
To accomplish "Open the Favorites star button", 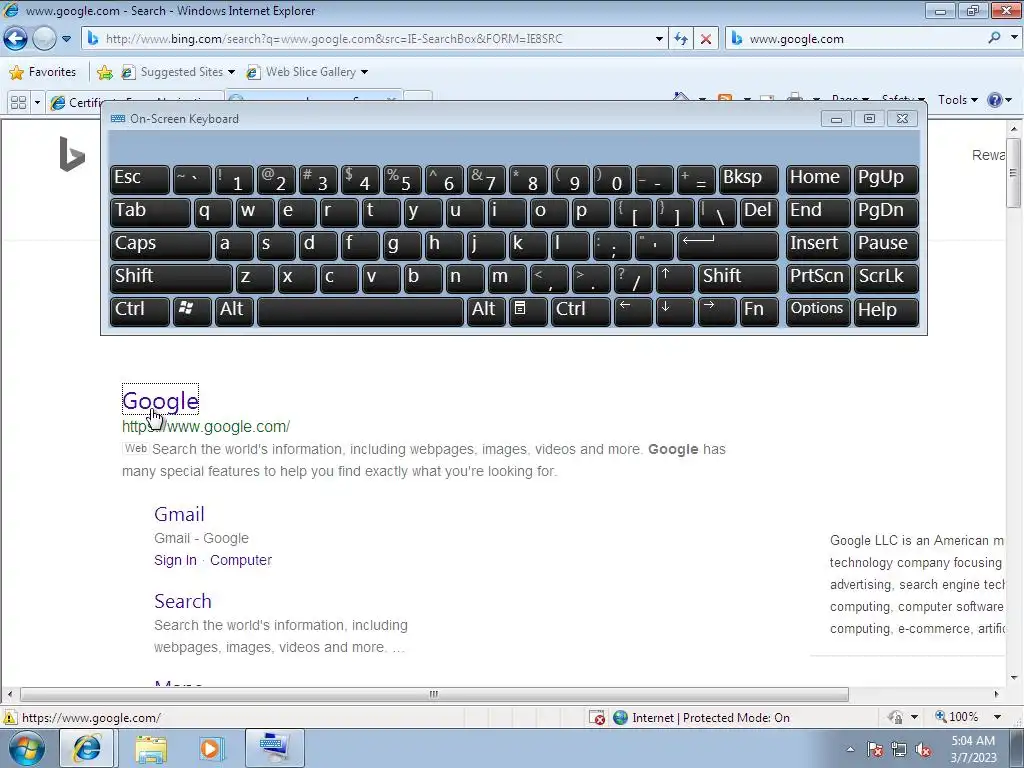I will tap(43, 72).
